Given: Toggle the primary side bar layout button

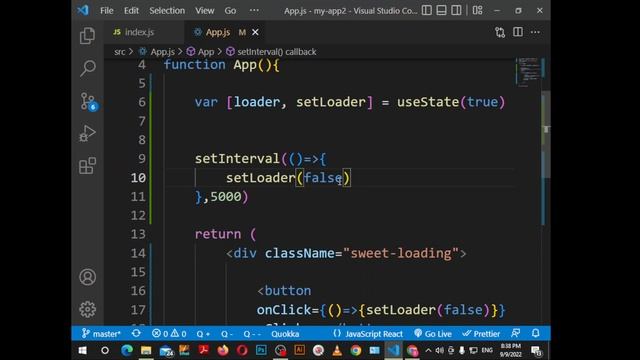Looking at the screenshot, I should [x=427, y=11].
